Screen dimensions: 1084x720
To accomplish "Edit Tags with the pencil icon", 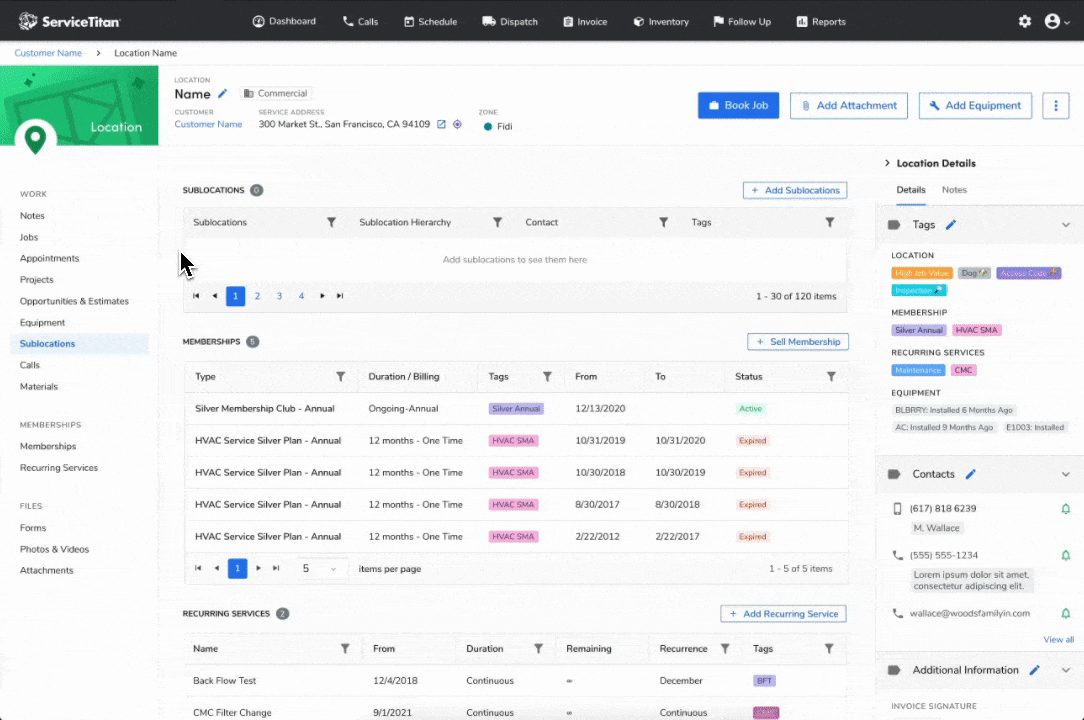I will point(951,225).
